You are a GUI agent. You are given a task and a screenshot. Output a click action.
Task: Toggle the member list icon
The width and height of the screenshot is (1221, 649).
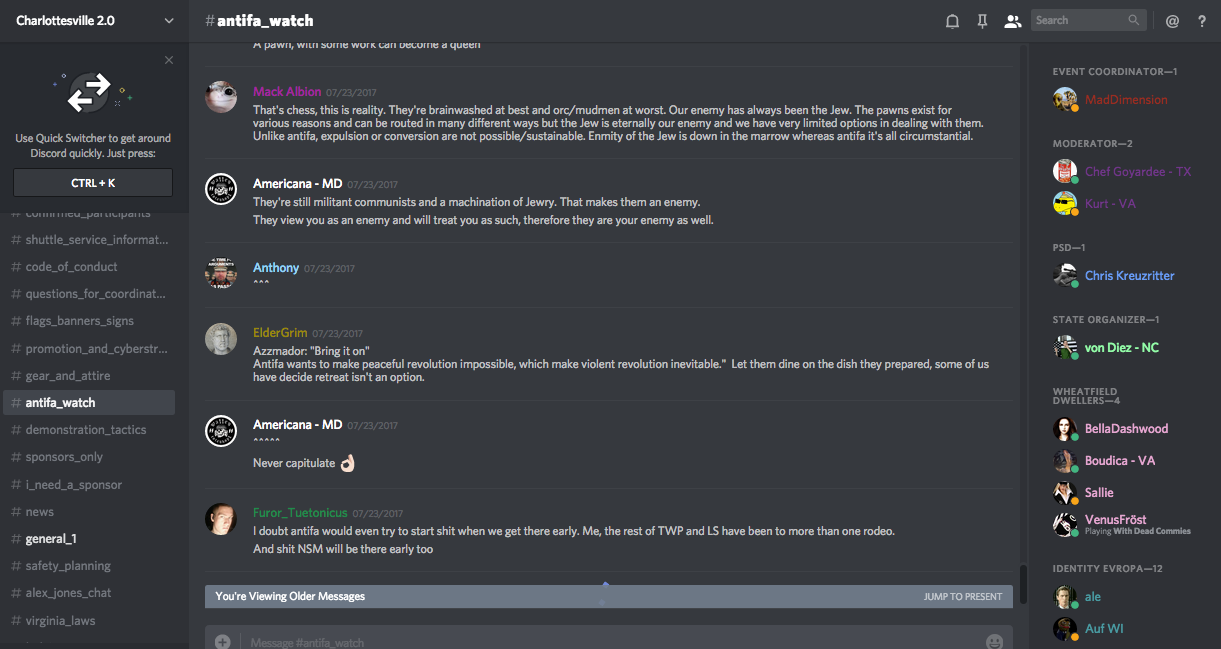(1013, 21)
